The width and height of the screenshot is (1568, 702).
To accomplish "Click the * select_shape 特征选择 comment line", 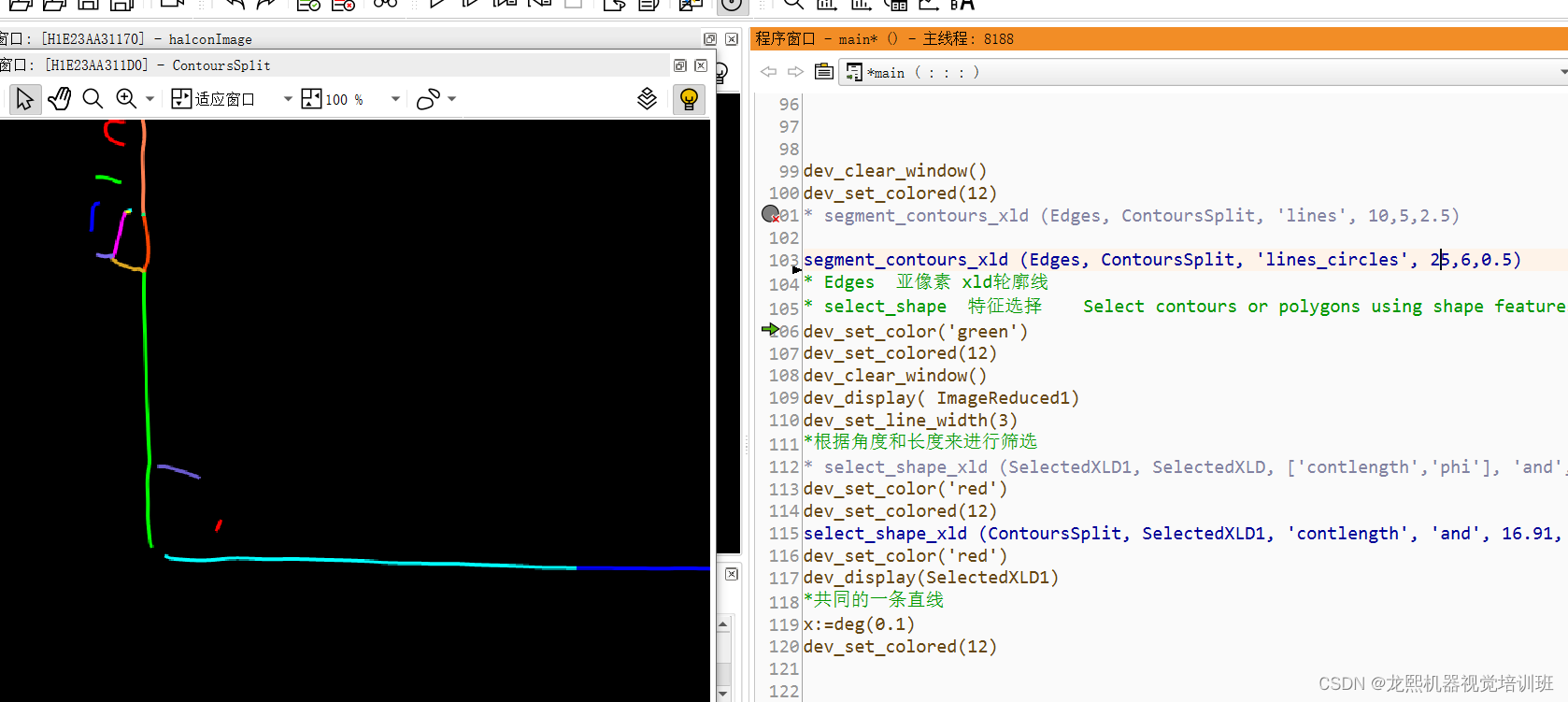I will (1183, 307).
